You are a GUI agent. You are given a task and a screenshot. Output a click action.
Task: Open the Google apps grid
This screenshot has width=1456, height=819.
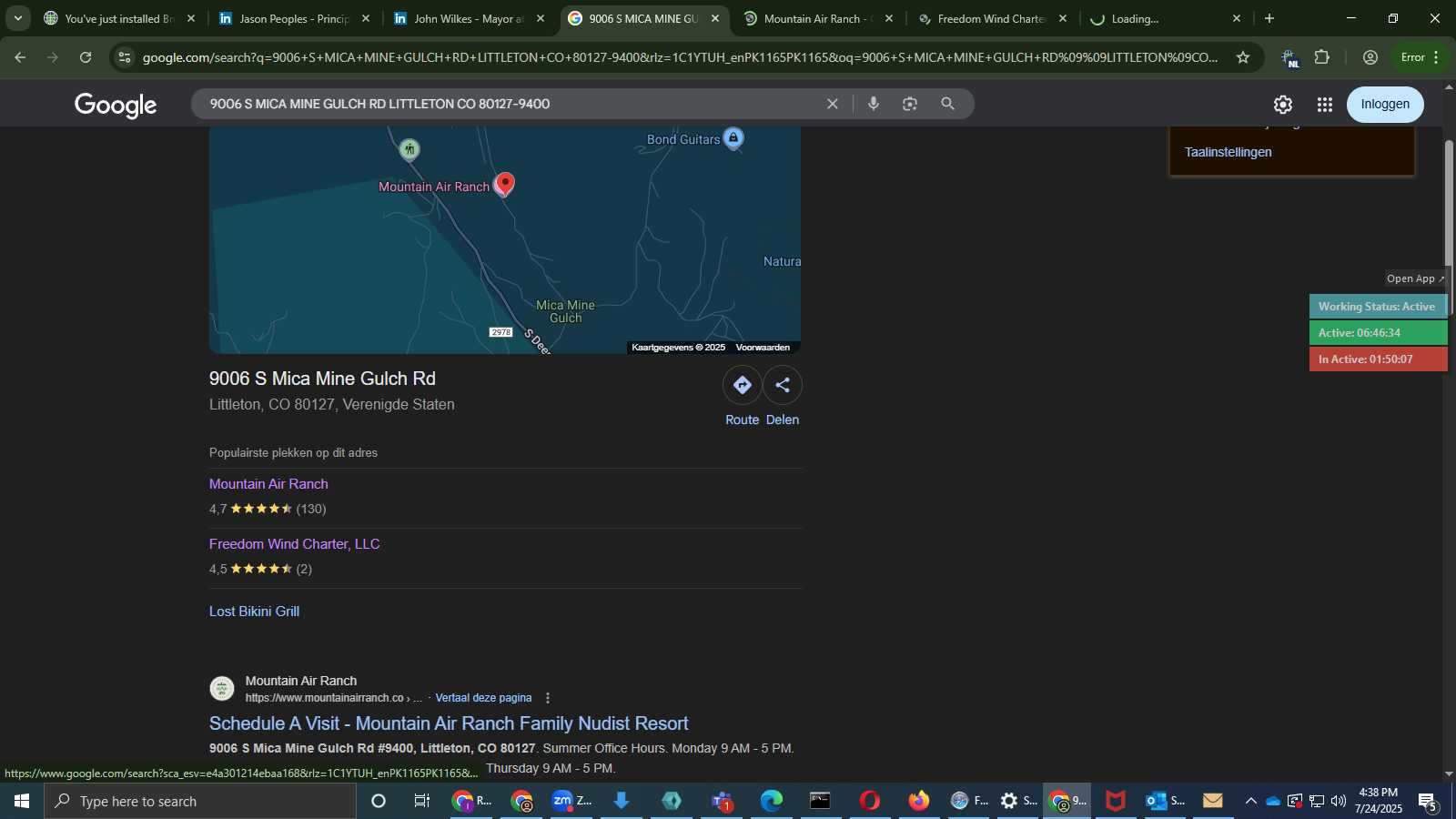pyautogui.click(x=1325, y=105)
